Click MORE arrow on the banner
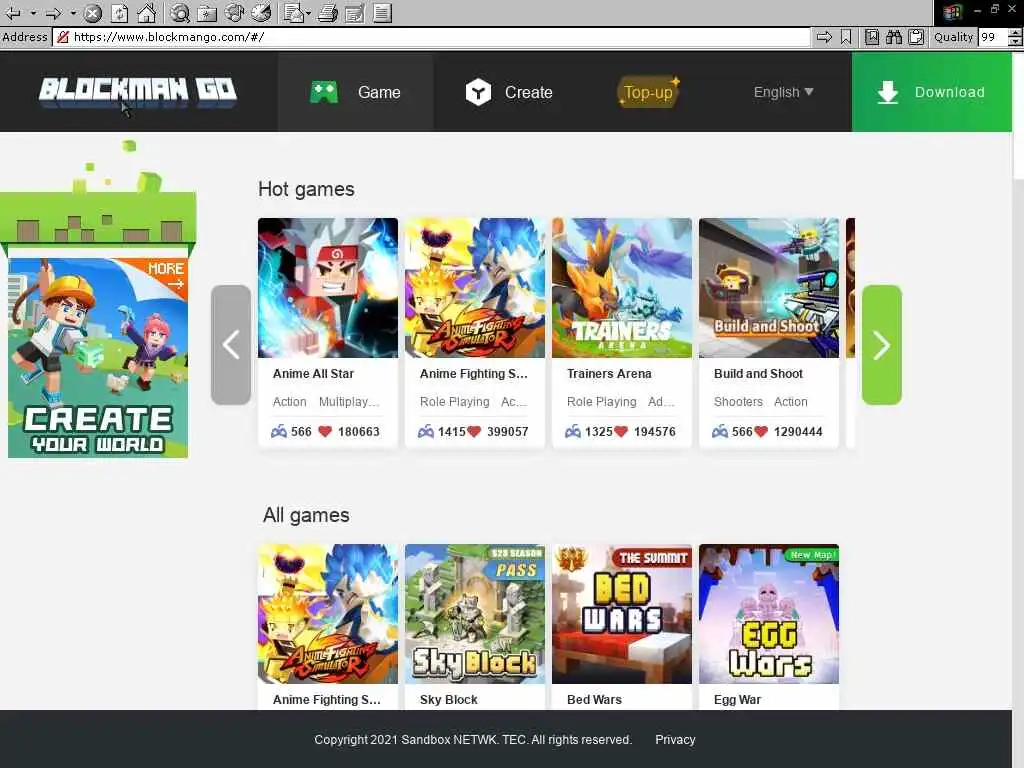Viewport: 1024px width, 768px height. coord(166,275)
